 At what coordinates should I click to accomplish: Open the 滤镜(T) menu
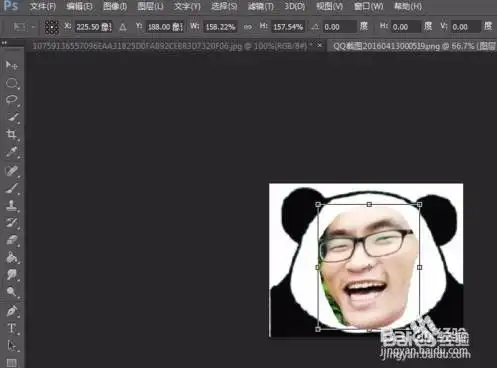(260, 6)
